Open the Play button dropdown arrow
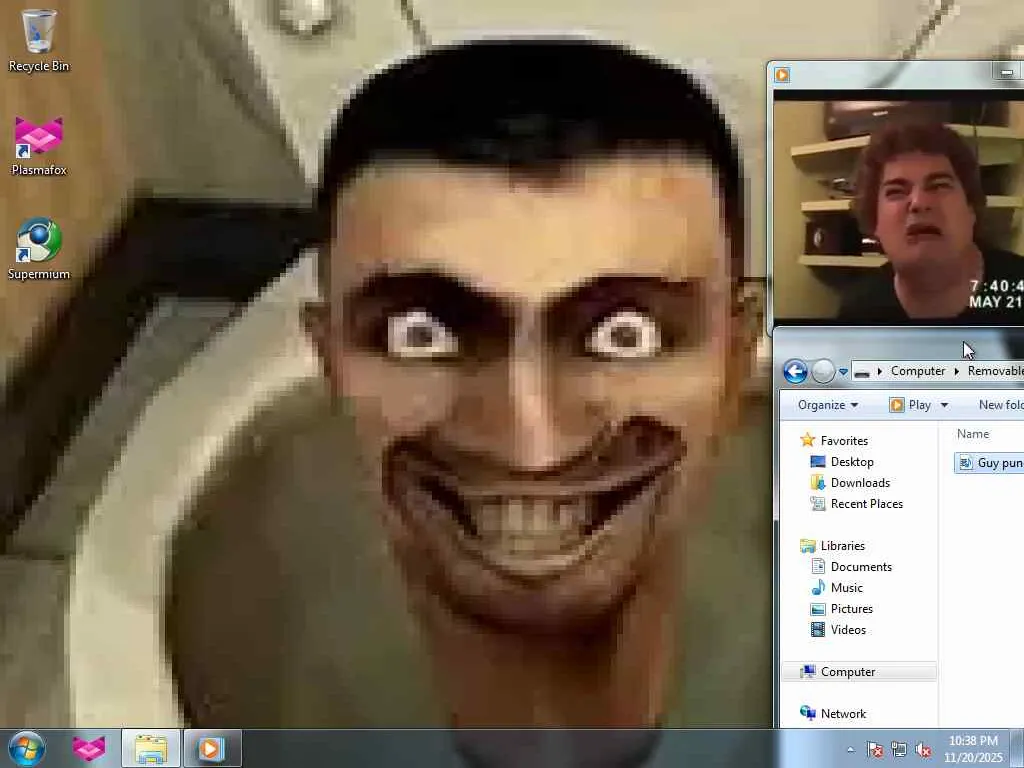 click(944, 405)
